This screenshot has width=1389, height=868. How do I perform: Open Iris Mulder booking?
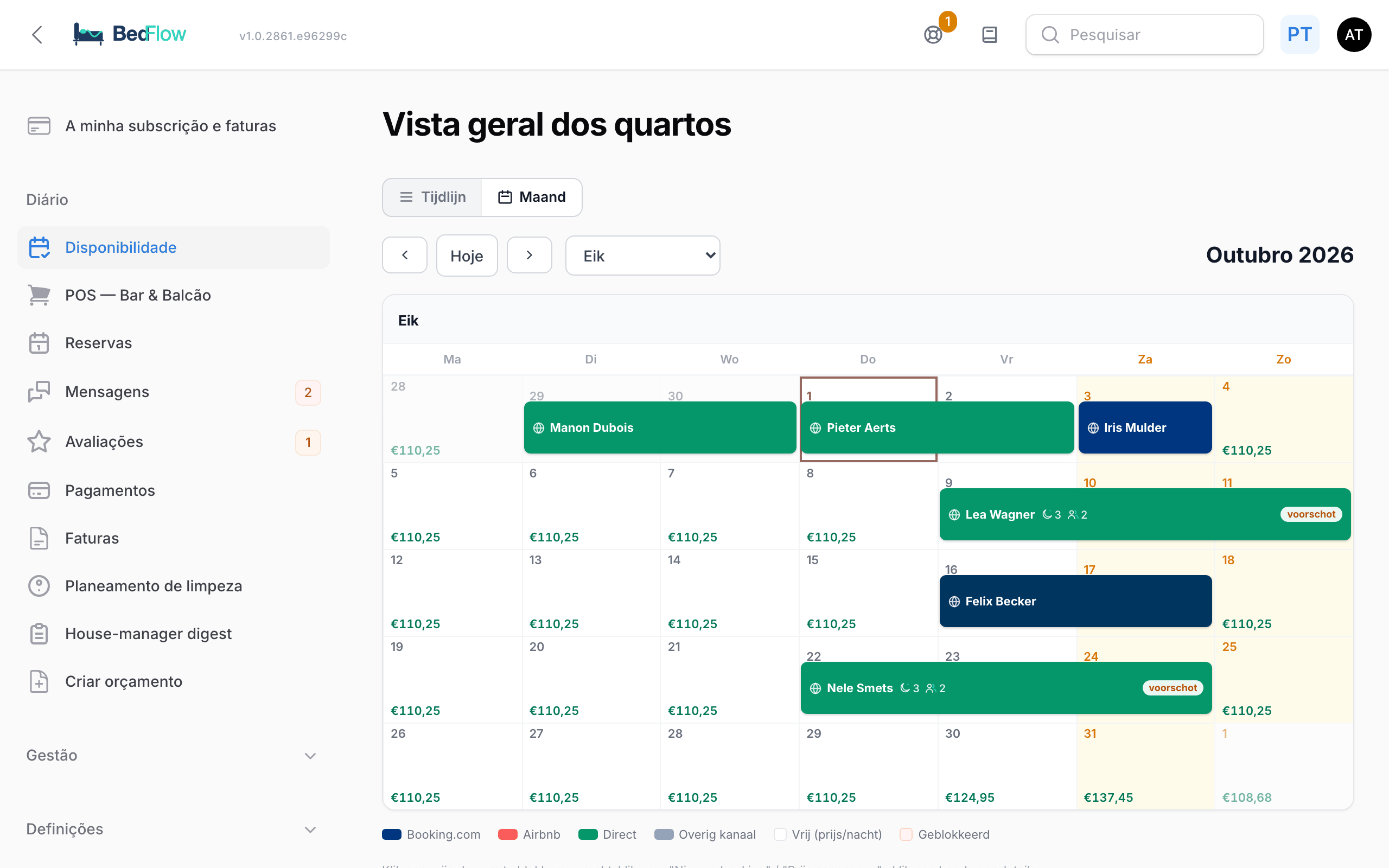click(1145, 427)
